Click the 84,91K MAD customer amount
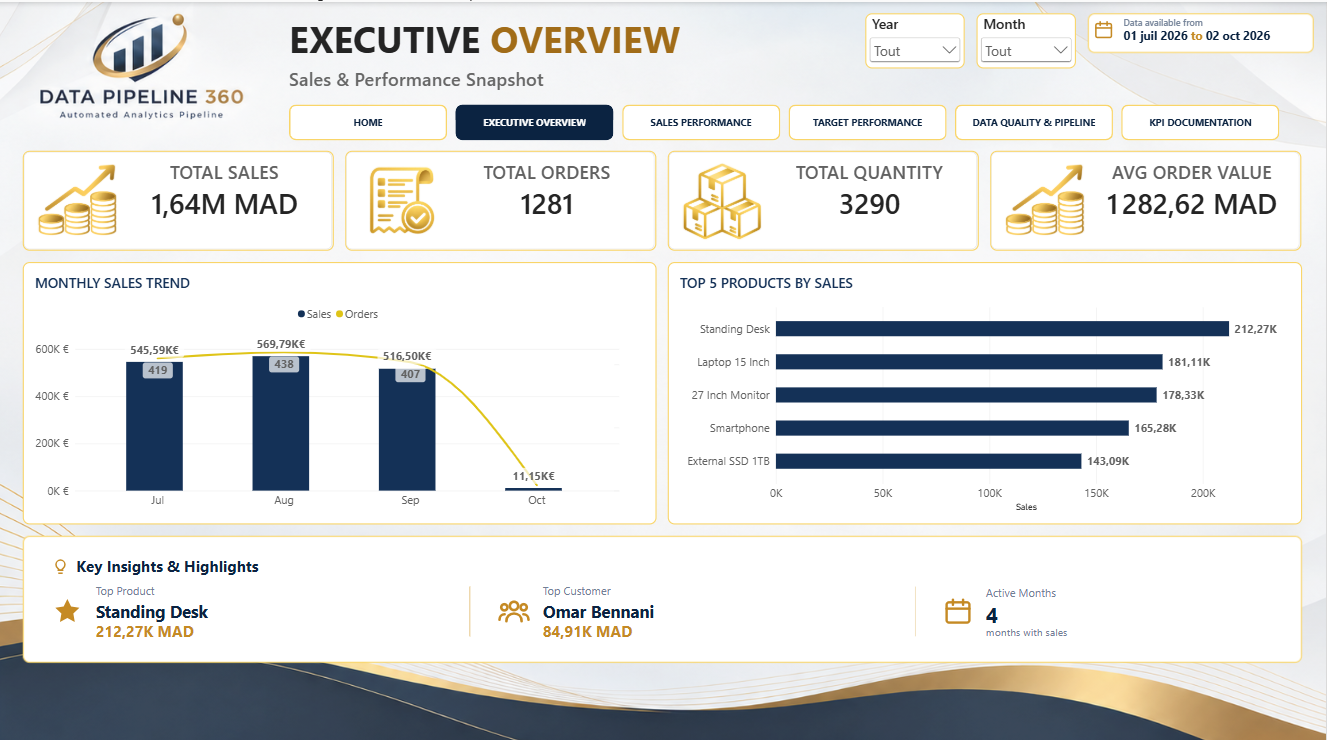 click(587, 632)
